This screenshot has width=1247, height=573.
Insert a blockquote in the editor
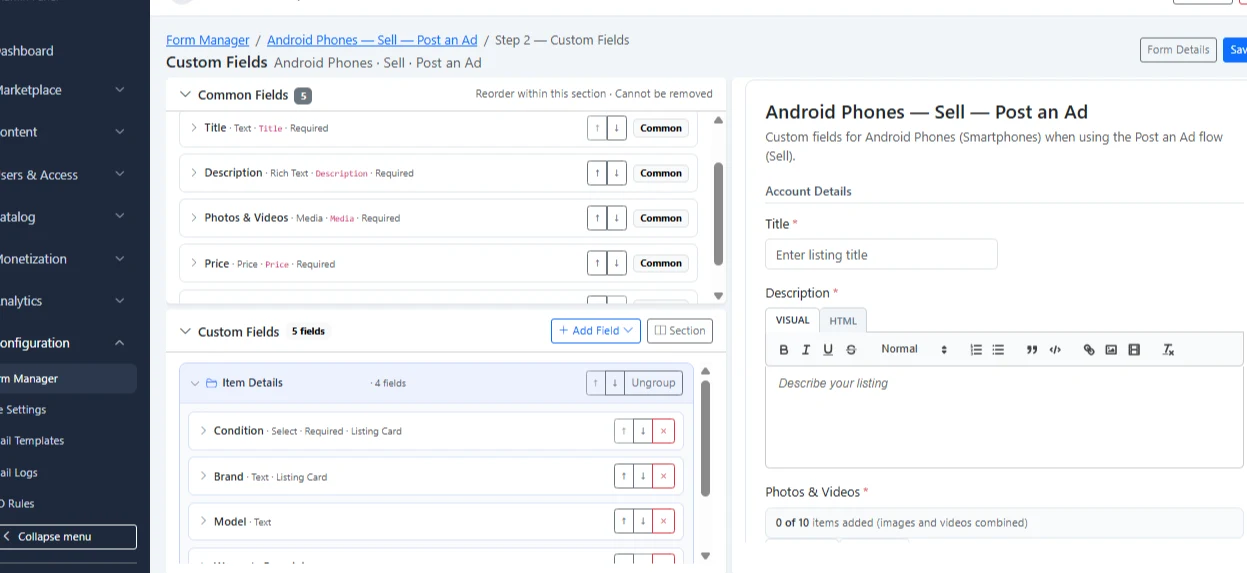(1032, 350)
